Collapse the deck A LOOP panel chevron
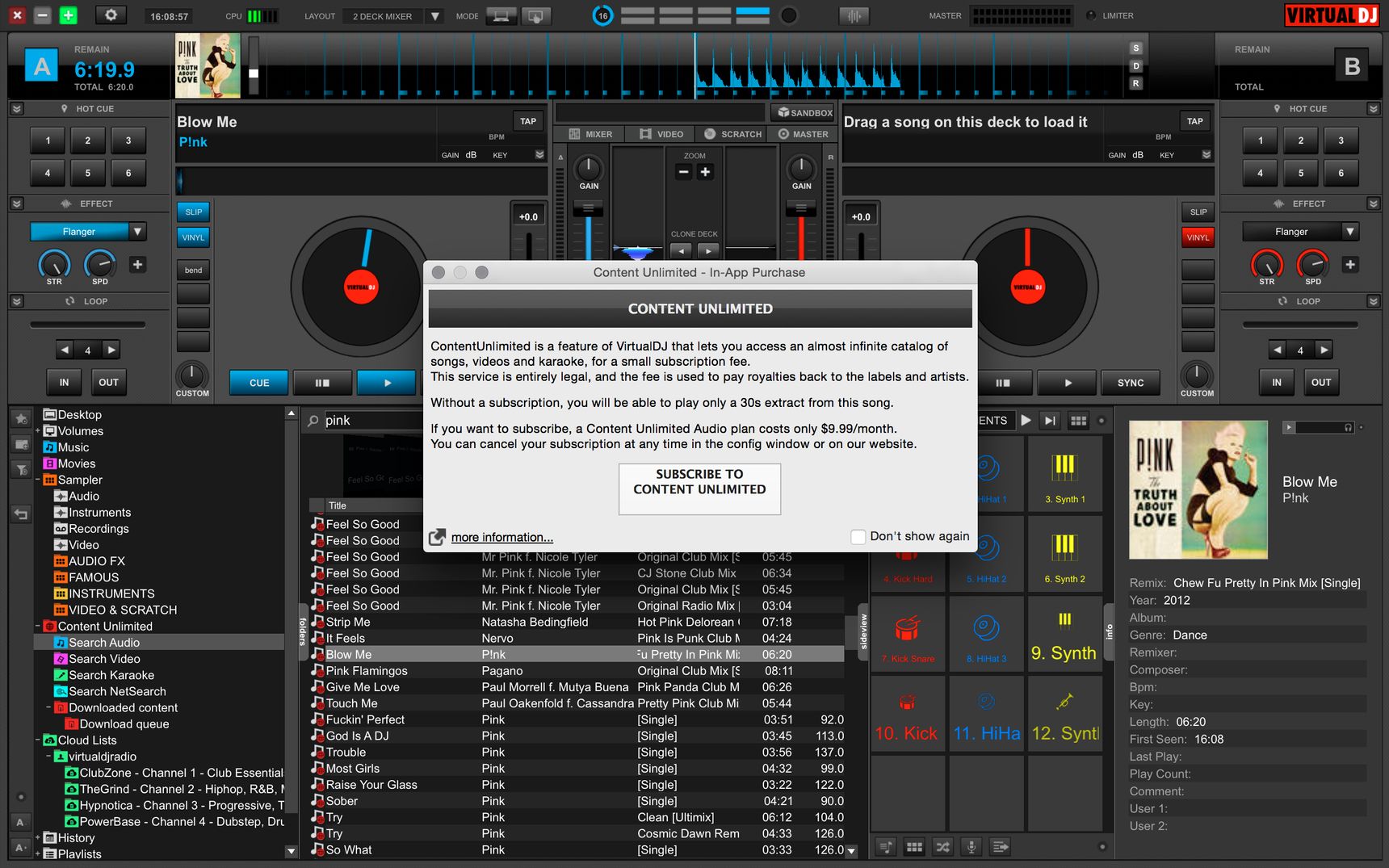 click(x=16, y=301)
